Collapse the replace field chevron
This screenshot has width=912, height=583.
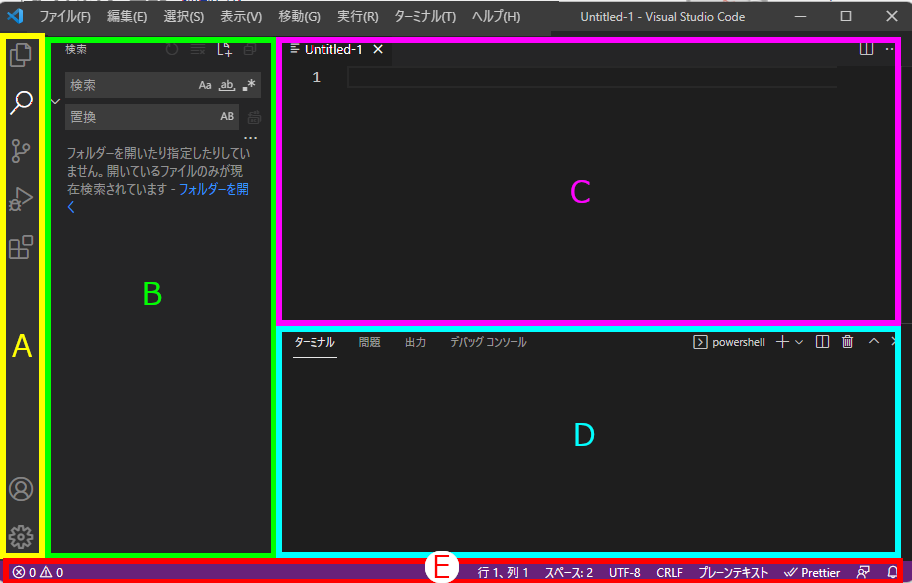56,101
